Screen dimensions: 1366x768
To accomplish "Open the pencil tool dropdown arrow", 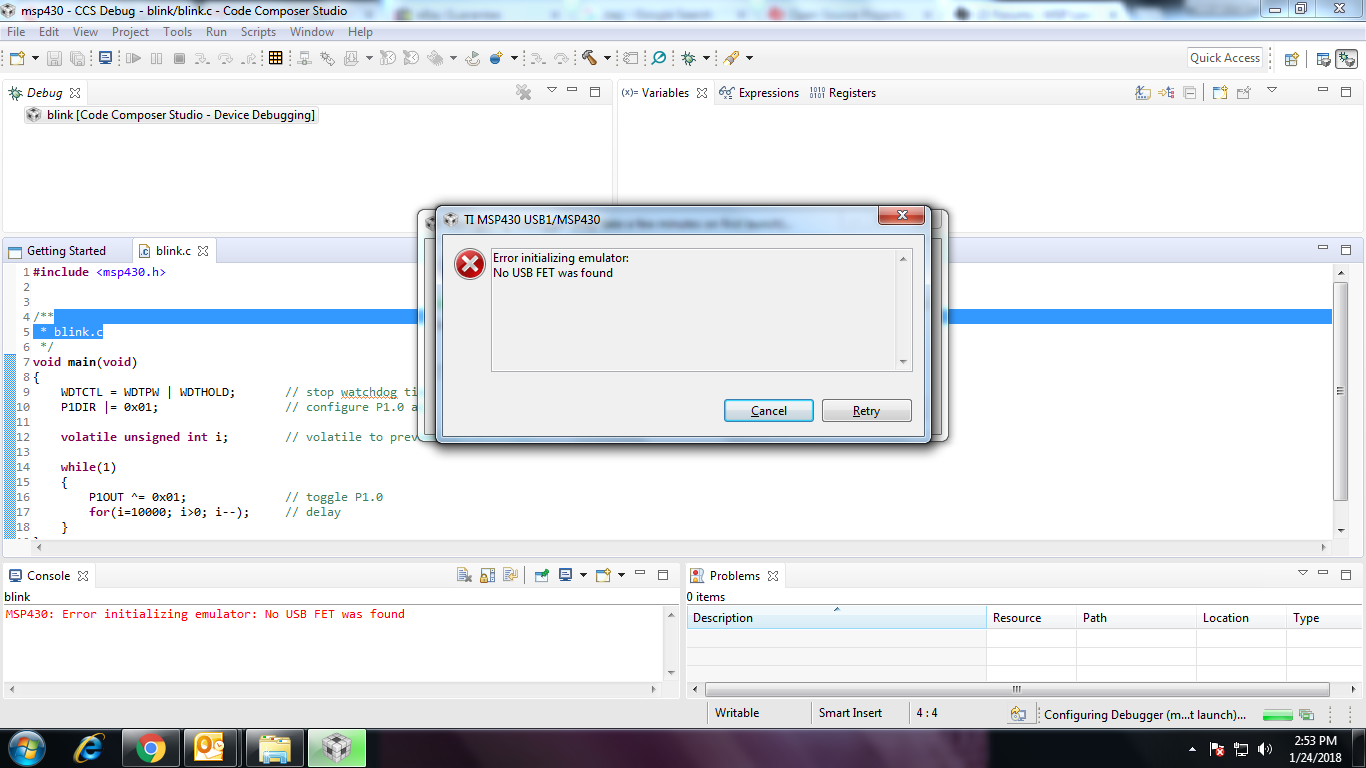I will click(x=749, y=58).
